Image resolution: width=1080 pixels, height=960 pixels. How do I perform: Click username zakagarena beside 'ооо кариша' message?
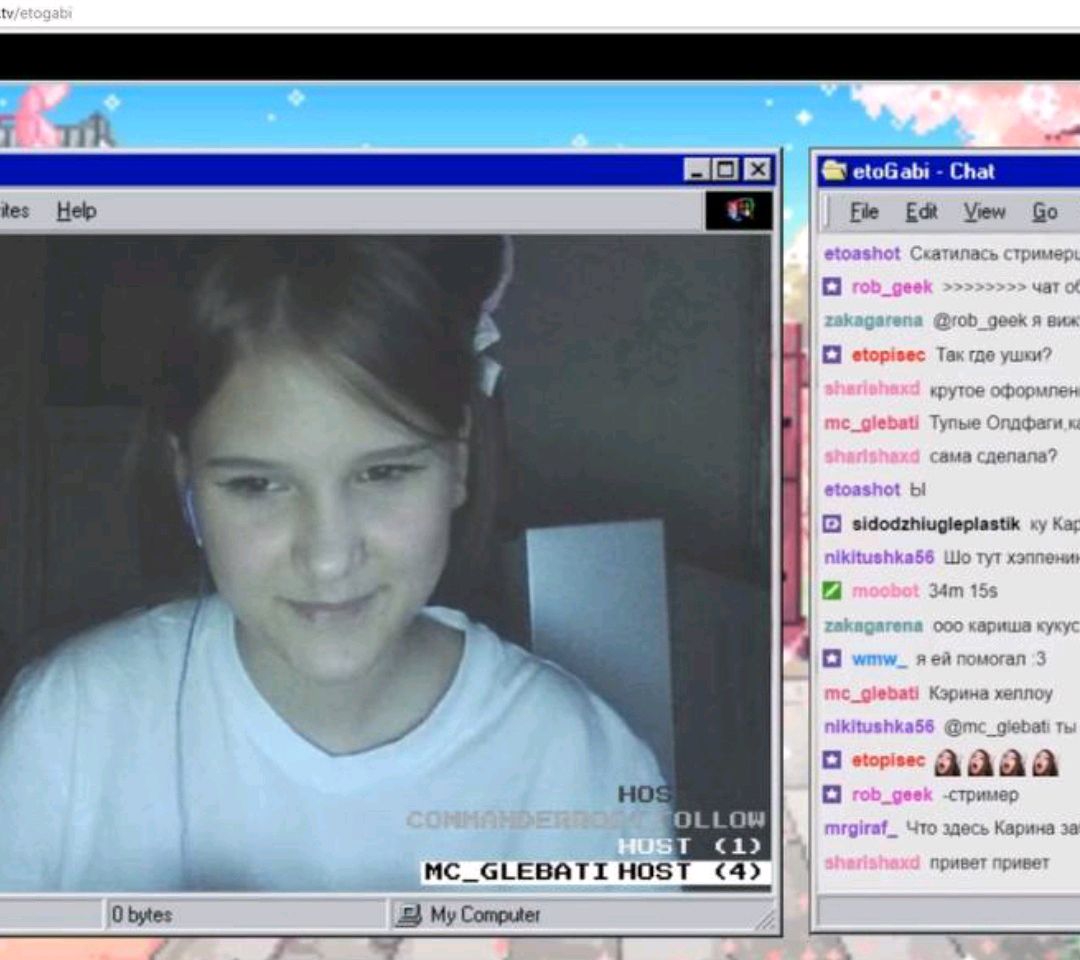(x=873, y=625)
